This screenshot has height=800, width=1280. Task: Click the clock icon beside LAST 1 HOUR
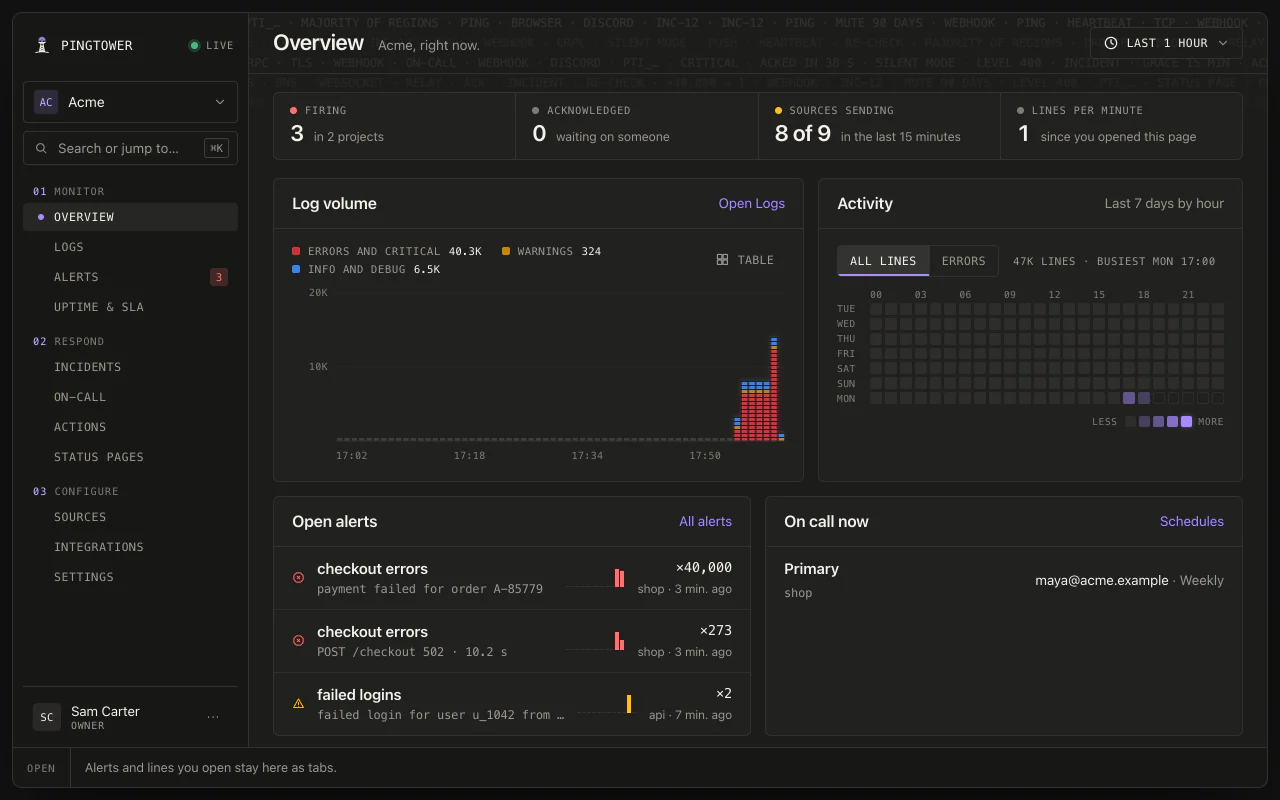(1112, 43)
